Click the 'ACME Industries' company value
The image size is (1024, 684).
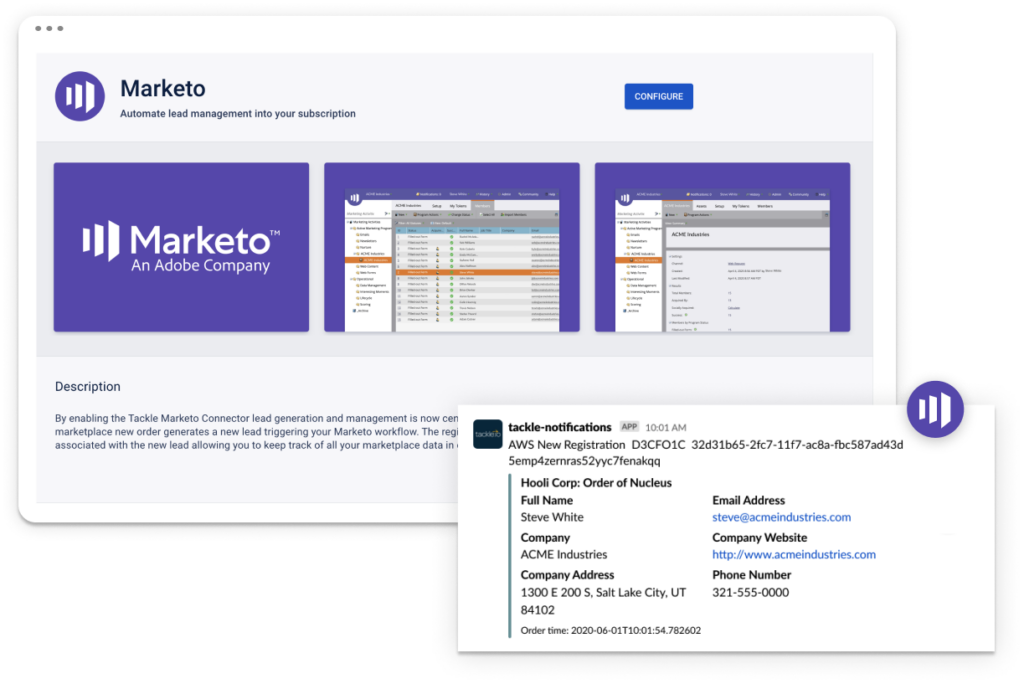coord(564,554)
